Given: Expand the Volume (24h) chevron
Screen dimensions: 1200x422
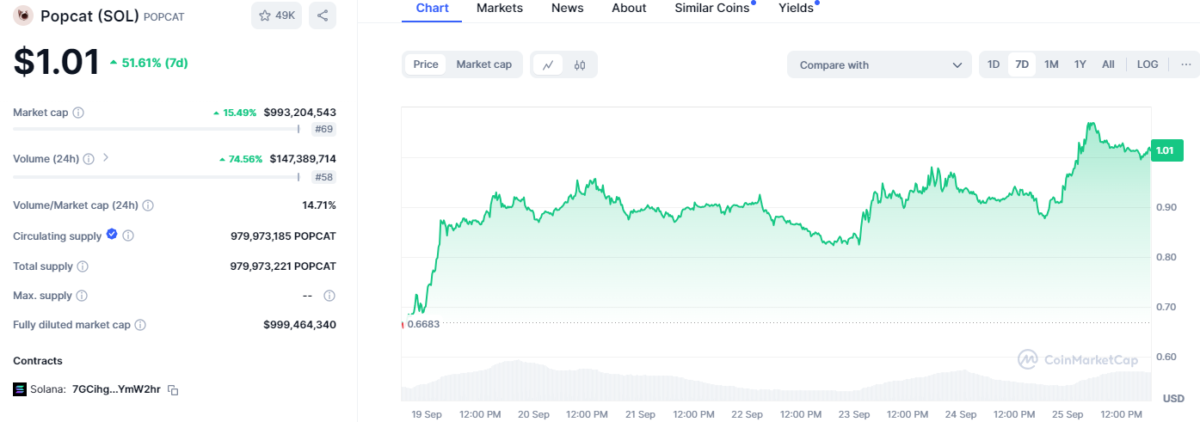Looking at the screenshot, I should pyautogui.click(x=106, y=158).
